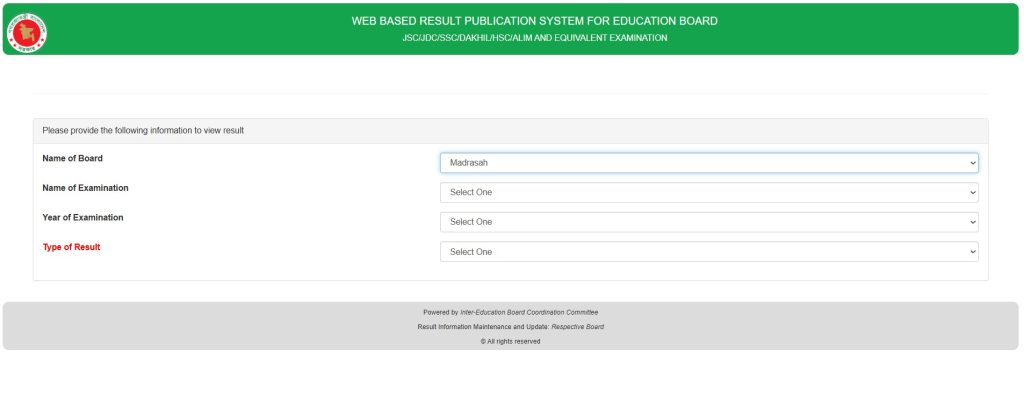1024x406 pixels.
Task: Click the red 'Type of Result' label
Action: (71, 247)
